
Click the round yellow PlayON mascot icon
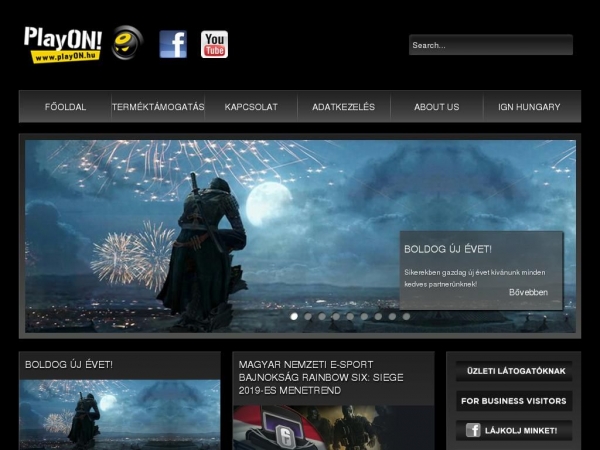click(127, 42)
